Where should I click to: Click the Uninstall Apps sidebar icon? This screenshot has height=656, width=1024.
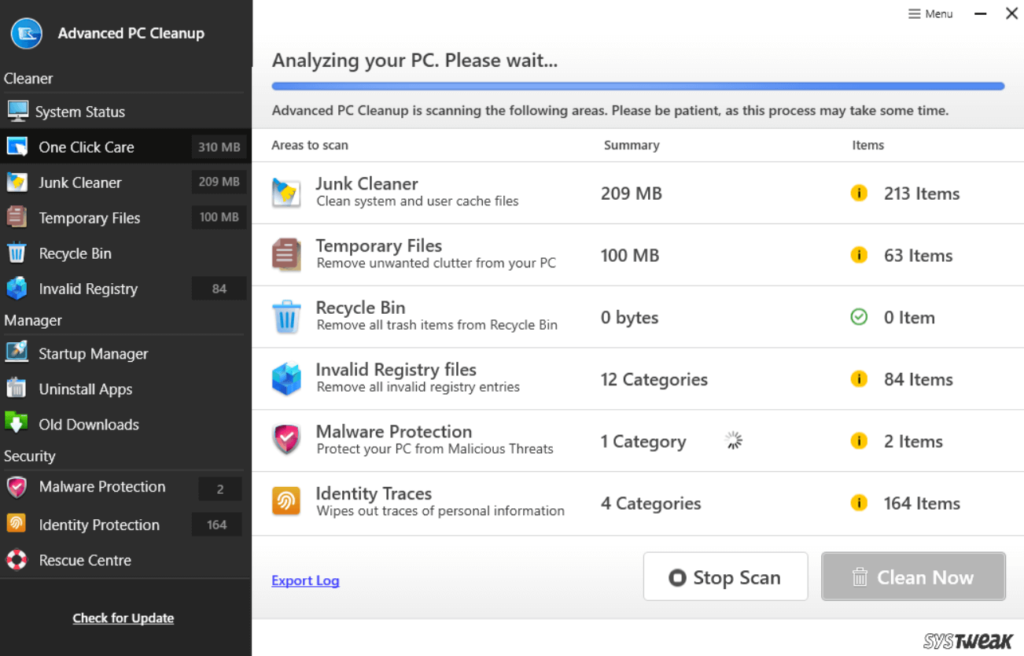(x=17, y=388)
